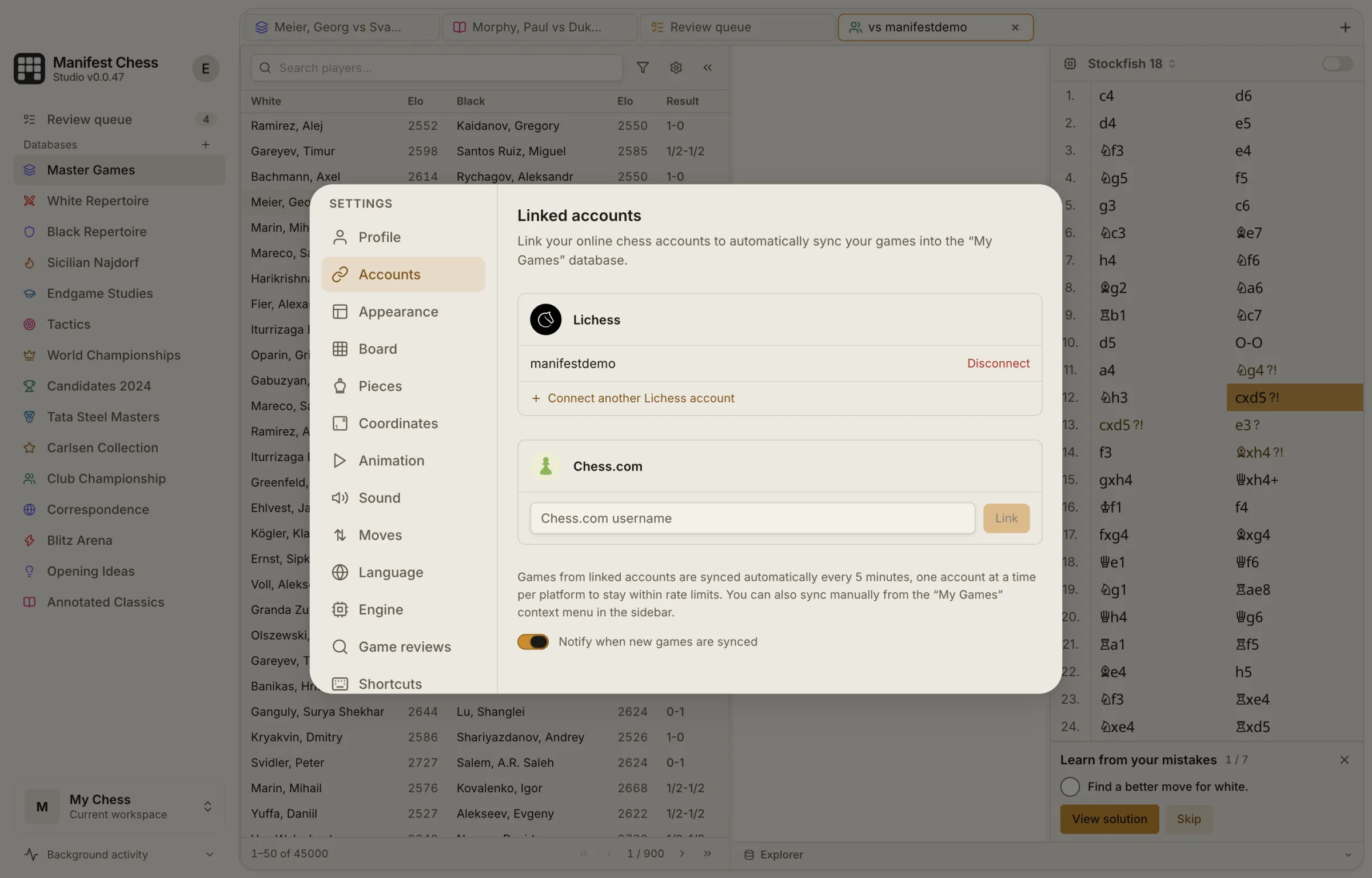The height and width of the screenshot is (878, 1372).
Task: Open the Game reviews settings section
Action: 403,646
